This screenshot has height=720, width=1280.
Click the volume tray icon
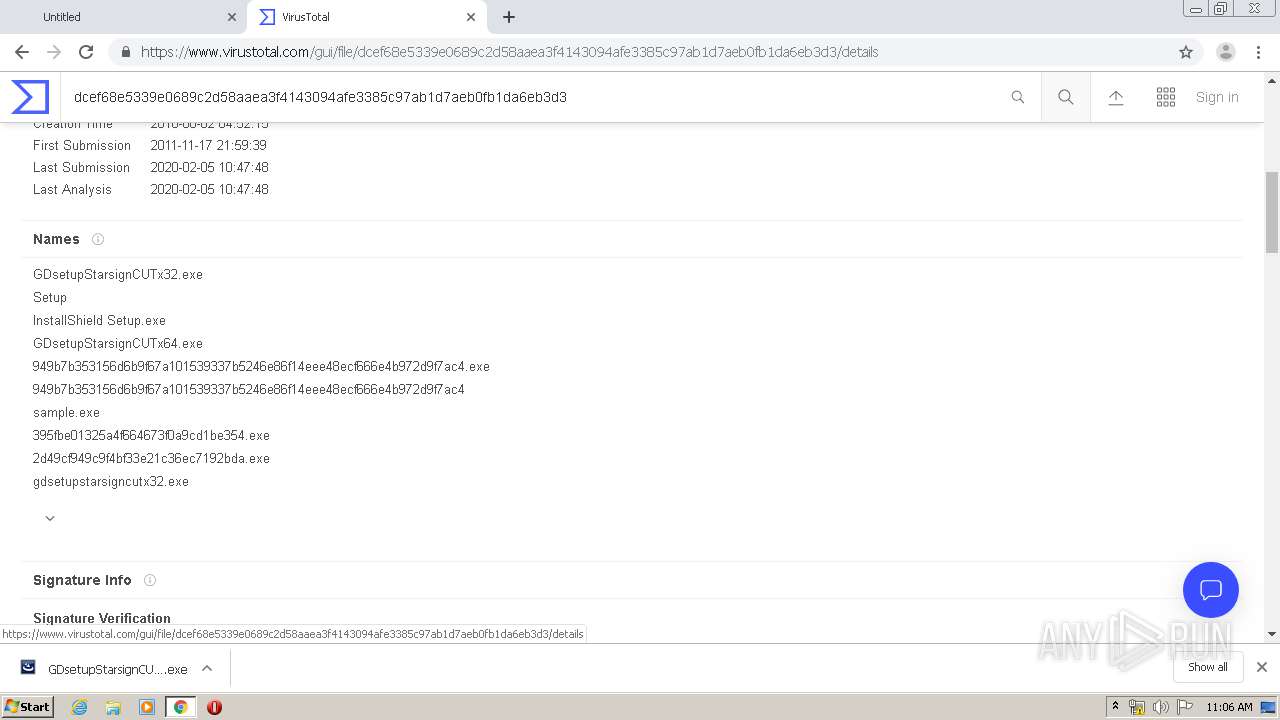(x=1161, y=707)
